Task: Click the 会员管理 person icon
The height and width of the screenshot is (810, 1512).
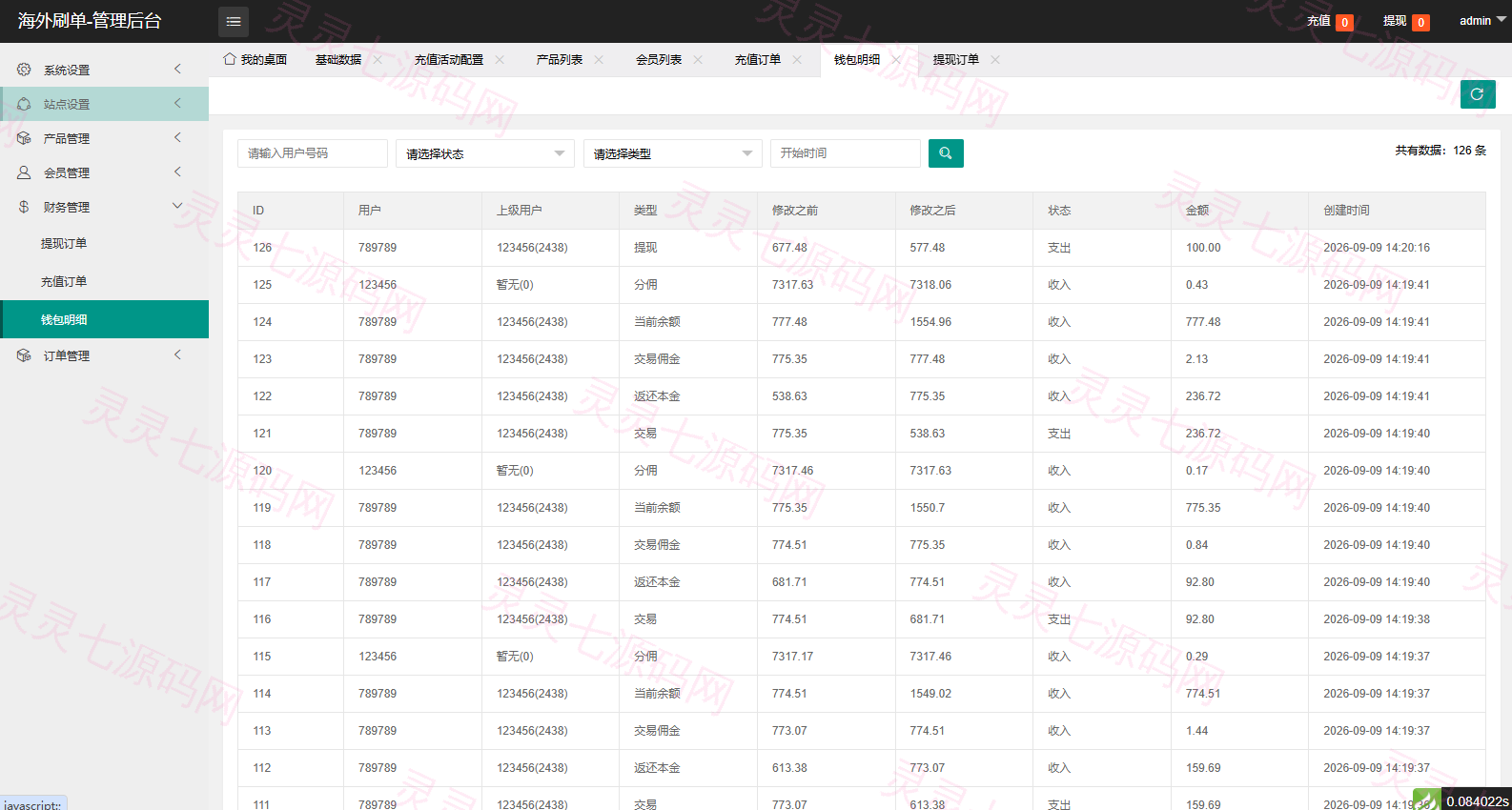Action: [24, 172]
